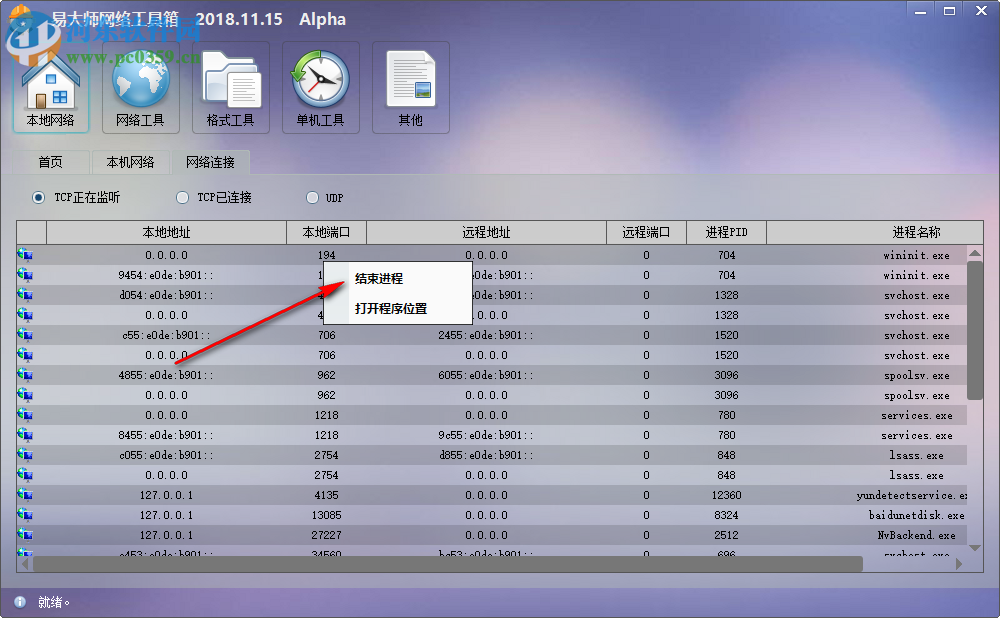This screenshot has width=1000, height=618.
Task: Maximize the 易大师网络工具箱 window
Action: (950, 11)
